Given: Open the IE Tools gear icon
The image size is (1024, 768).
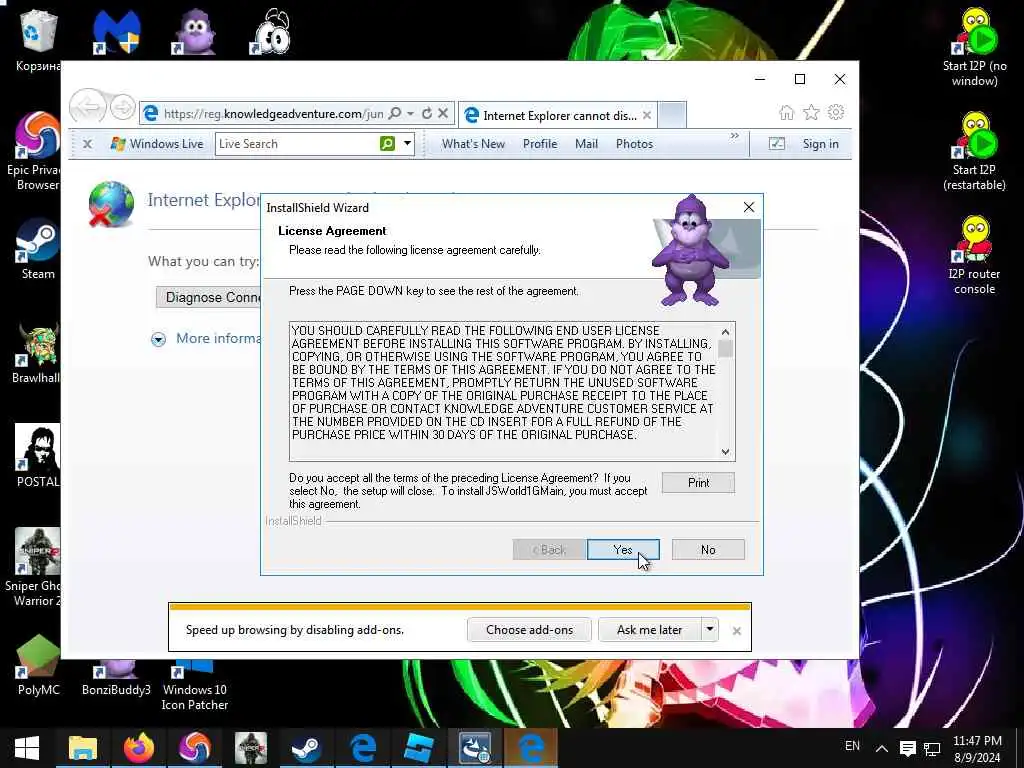Looking at the screenshot, I should point(836,112).
